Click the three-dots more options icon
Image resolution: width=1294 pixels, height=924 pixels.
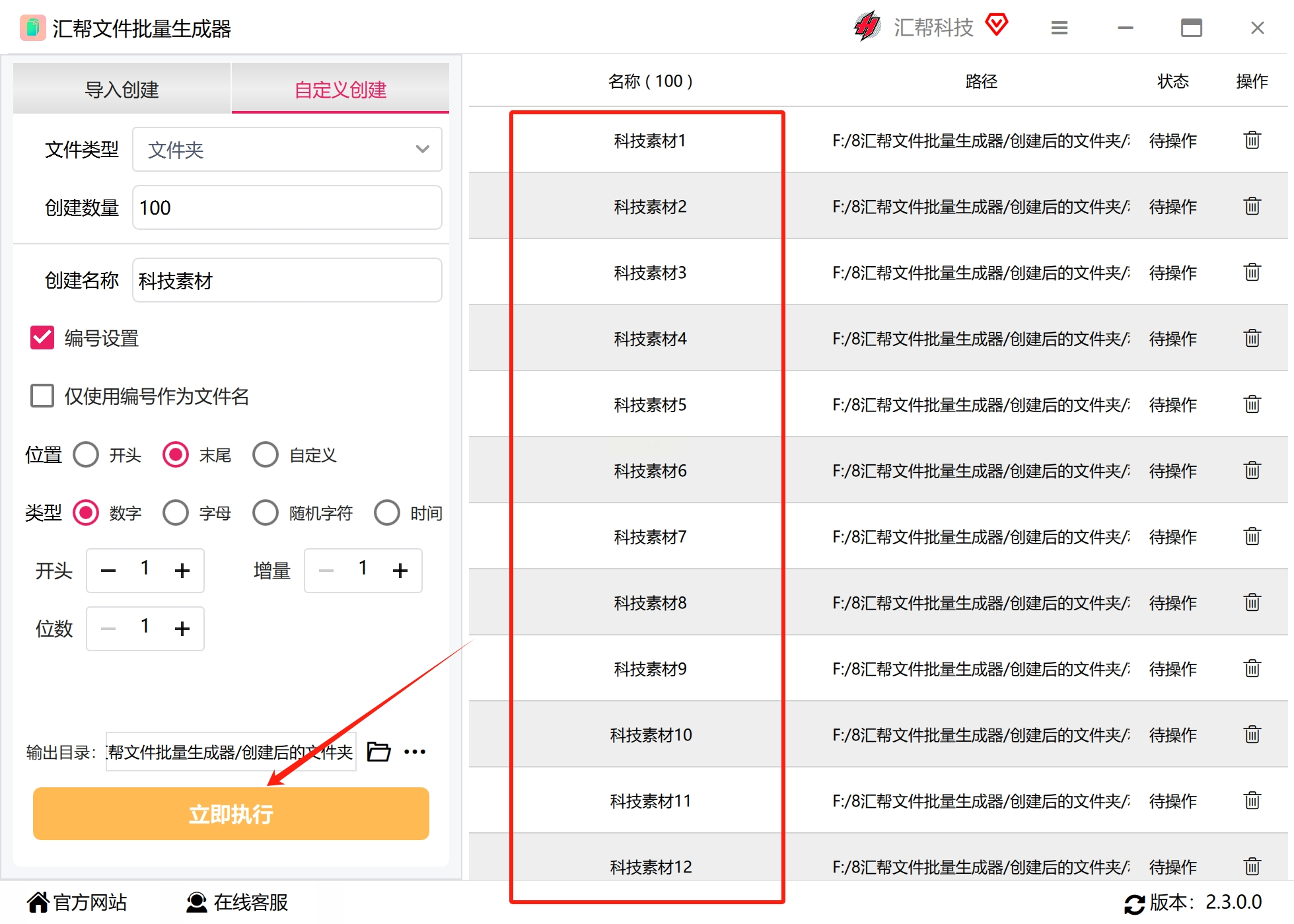(415, 752)
